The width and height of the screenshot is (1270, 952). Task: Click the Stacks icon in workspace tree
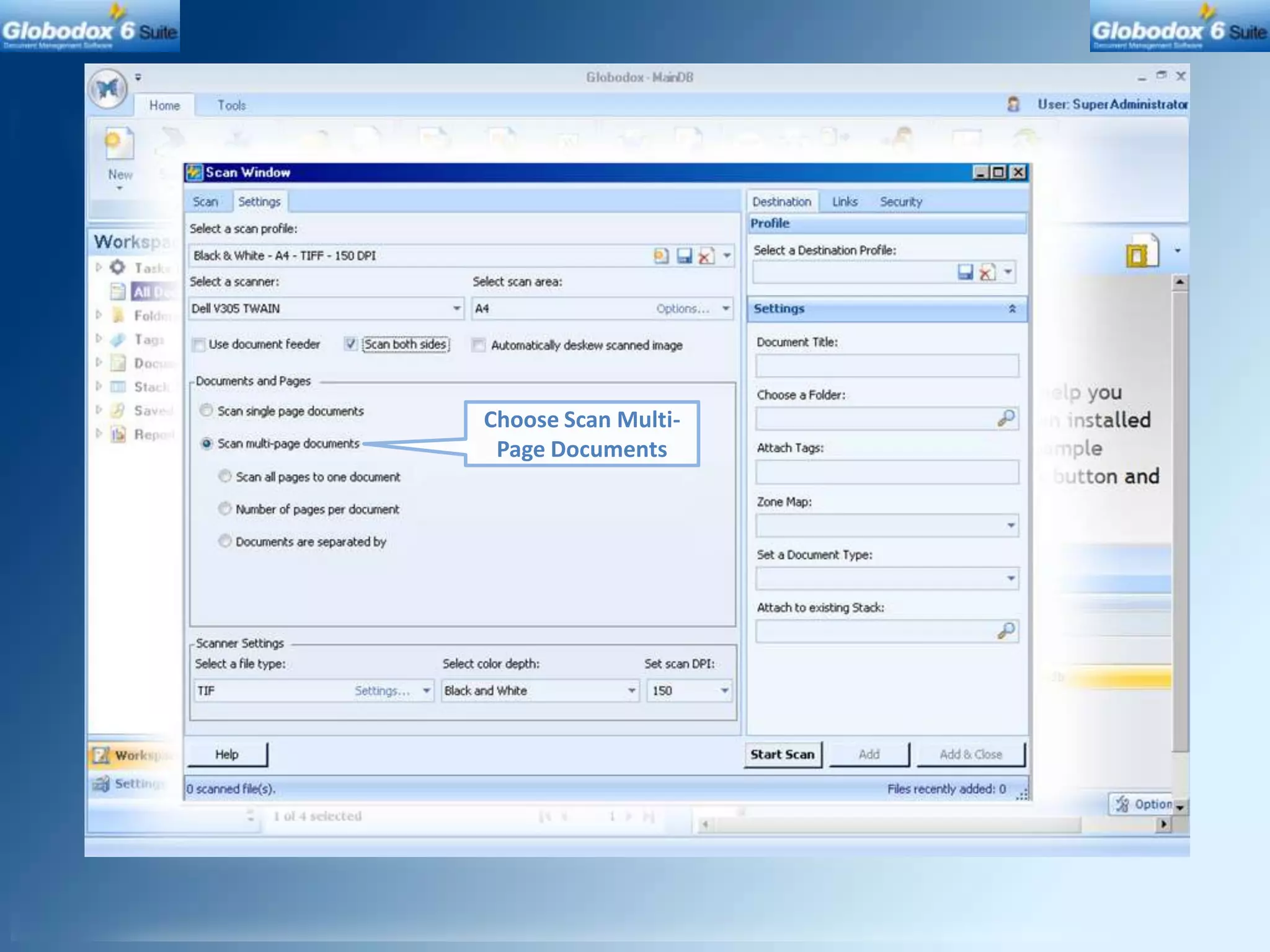point(118,387)
